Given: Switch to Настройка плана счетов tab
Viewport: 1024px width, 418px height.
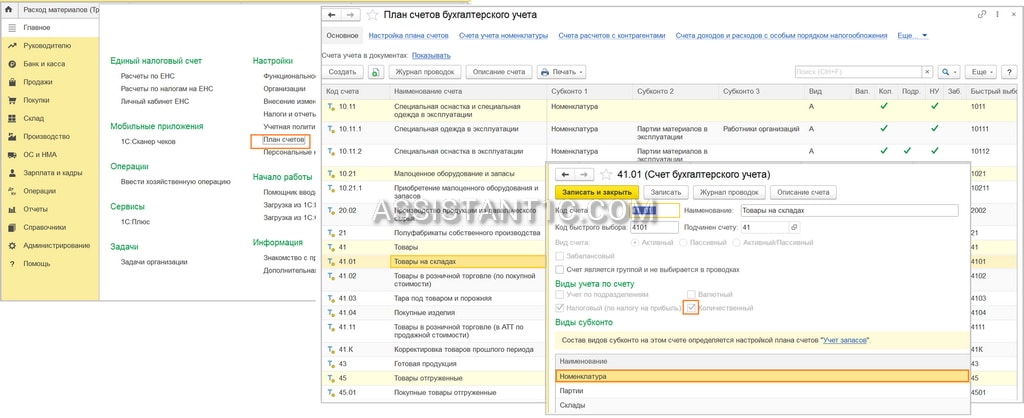Looking at the screenshot, I should tap(409, 36).
